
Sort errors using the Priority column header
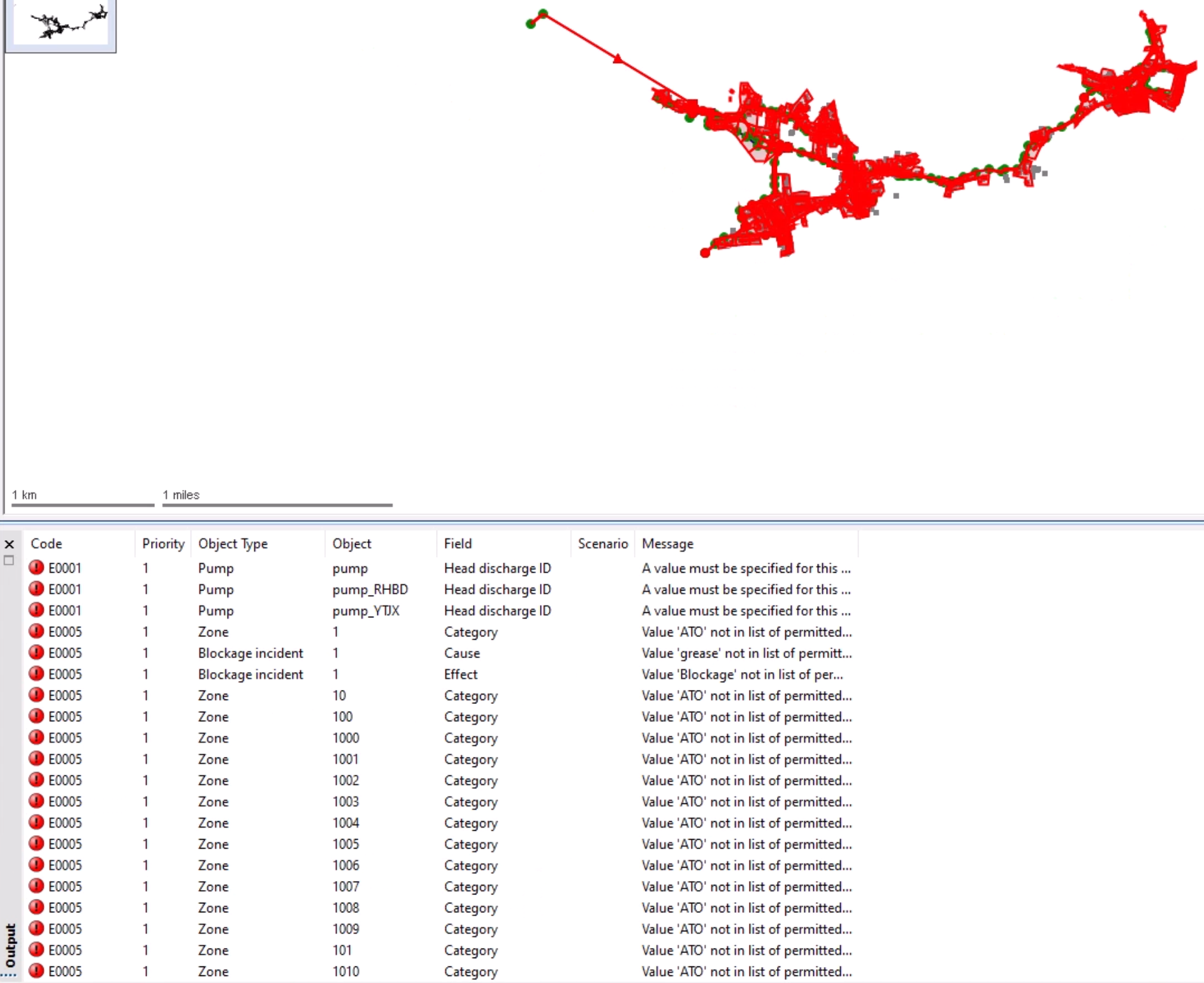(x=163, y=543)
